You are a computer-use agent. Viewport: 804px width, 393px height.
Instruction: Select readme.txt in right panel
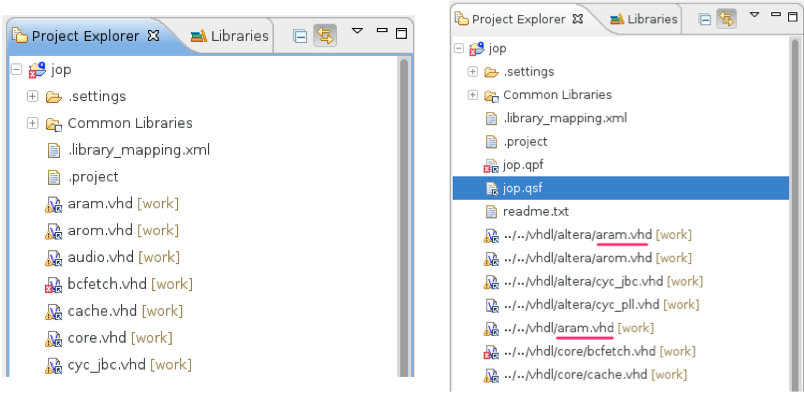pyautogui.click(x=536, y=211)
